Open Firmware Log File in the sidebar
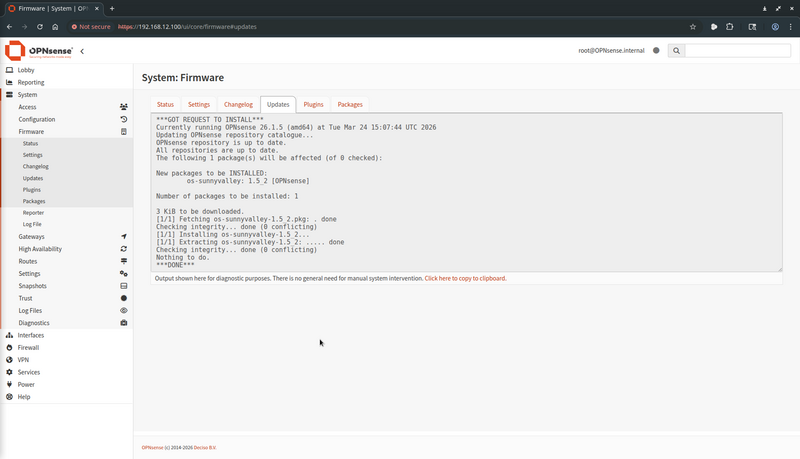Screen dimensions: 800x459 (32, 224)
